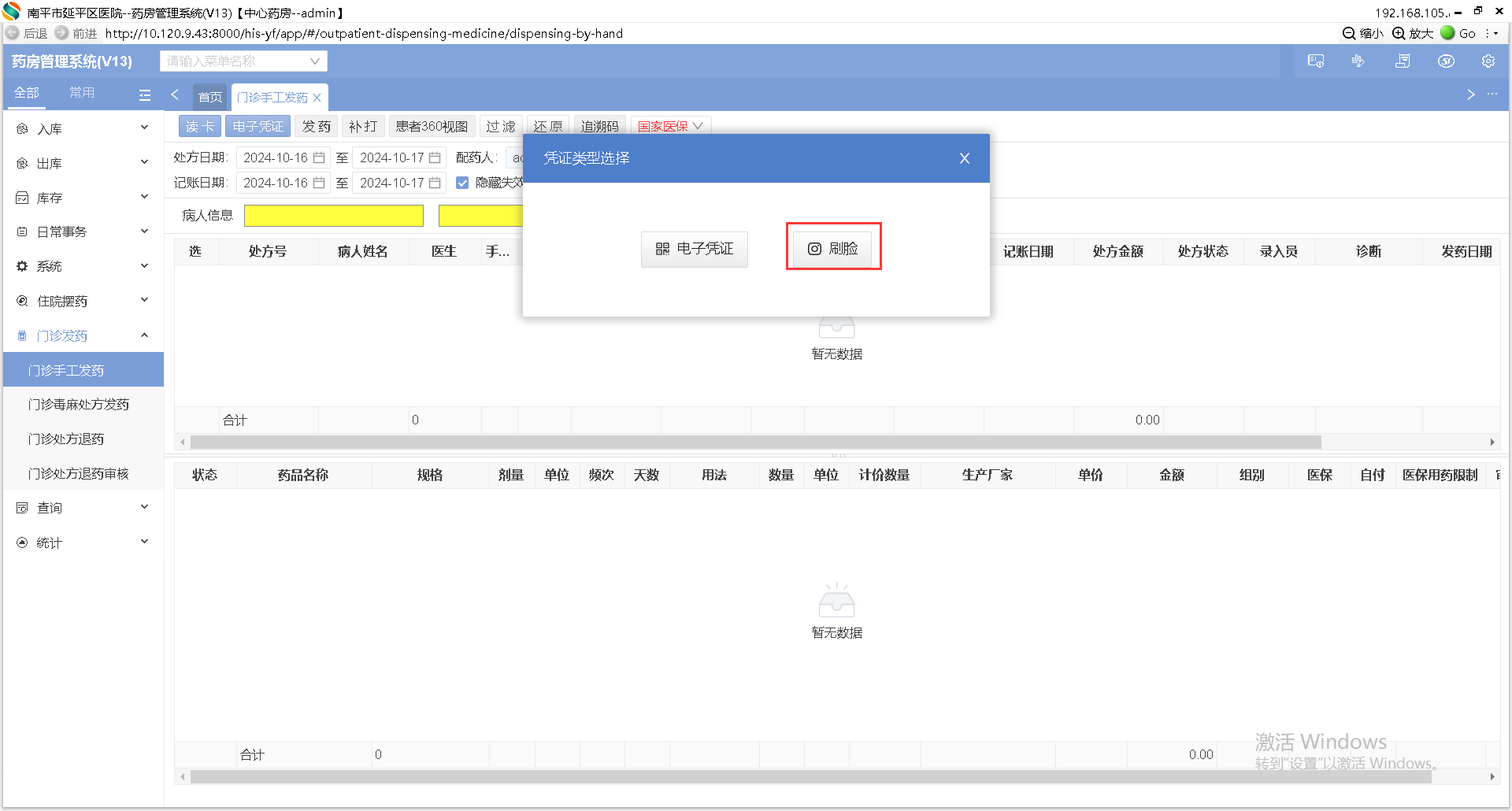
Task: Click the 患者360视图 button
Action: pos(432,127)
